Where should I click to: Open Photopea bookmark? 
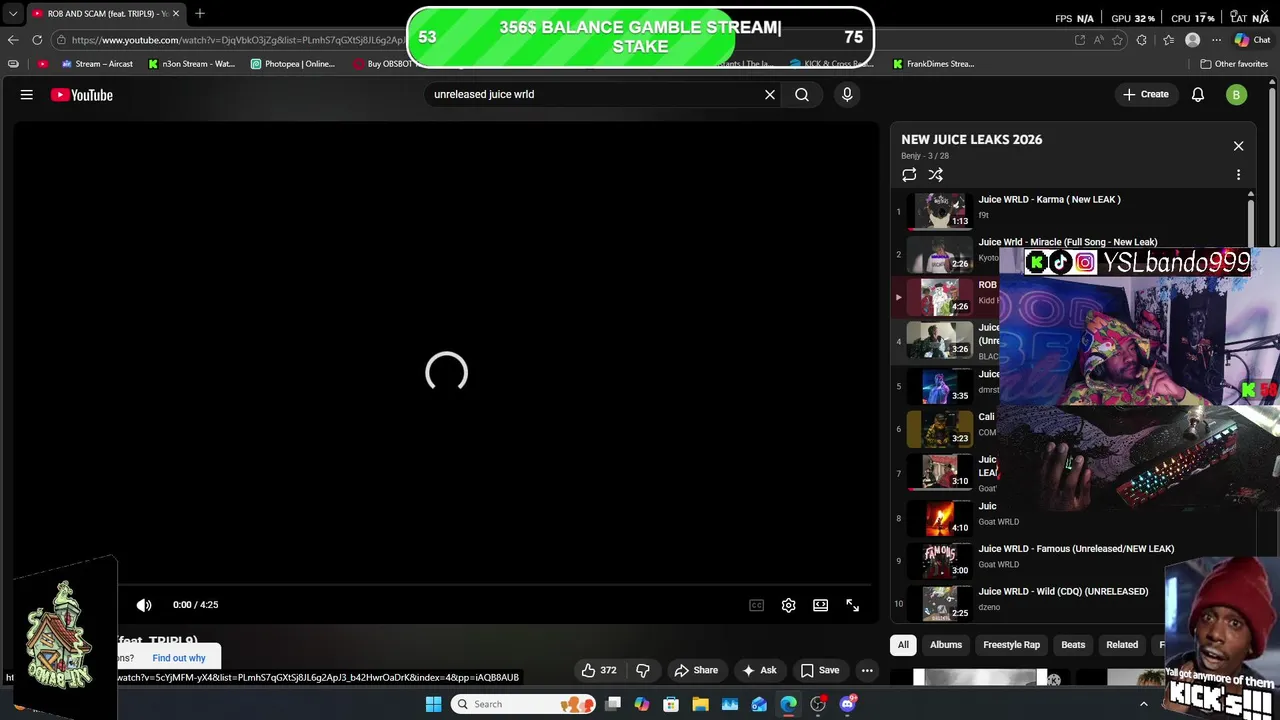(x=293, y=64)
